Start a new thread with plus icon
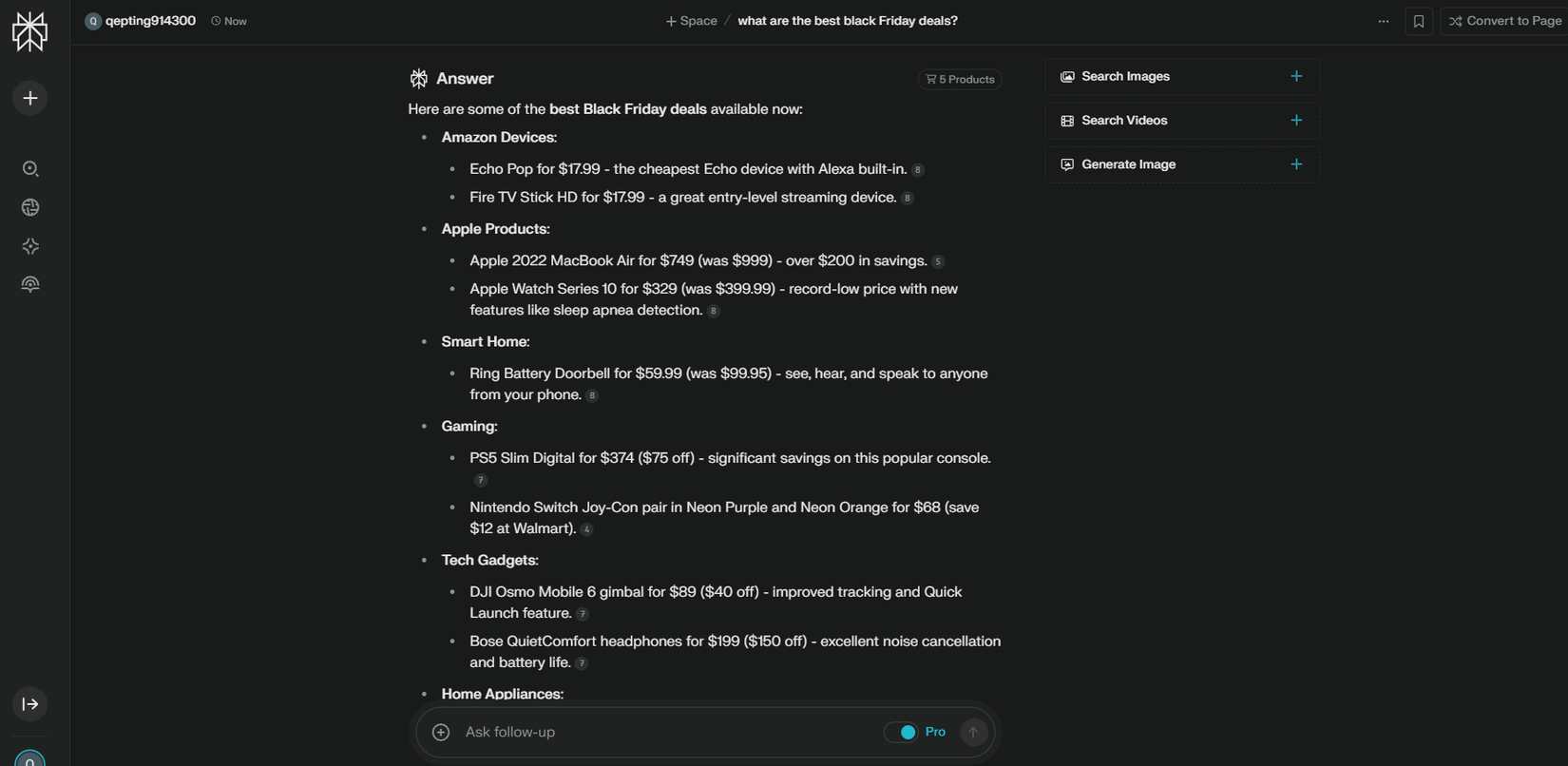The image size is (1568, 766). point(30,99)
